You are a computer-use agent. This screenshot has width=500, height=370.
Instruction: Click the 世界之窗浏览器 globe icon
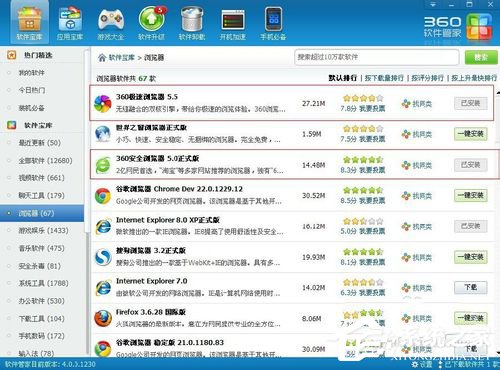pyautogui.click(x=102, y=134)
